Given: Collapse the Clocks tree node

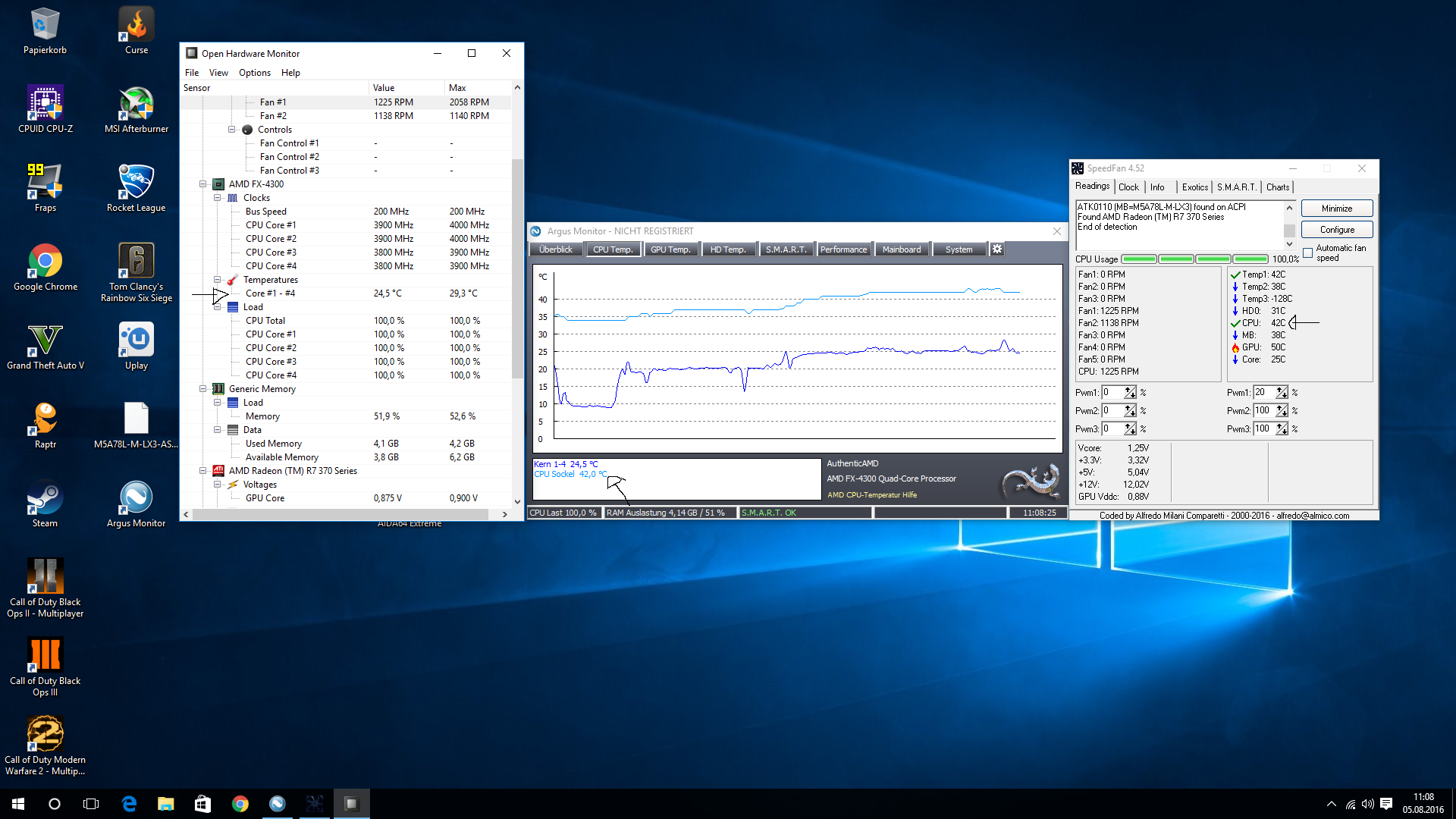Looking at the screenshot, I should pyautogui.click(x=218, y=198).
